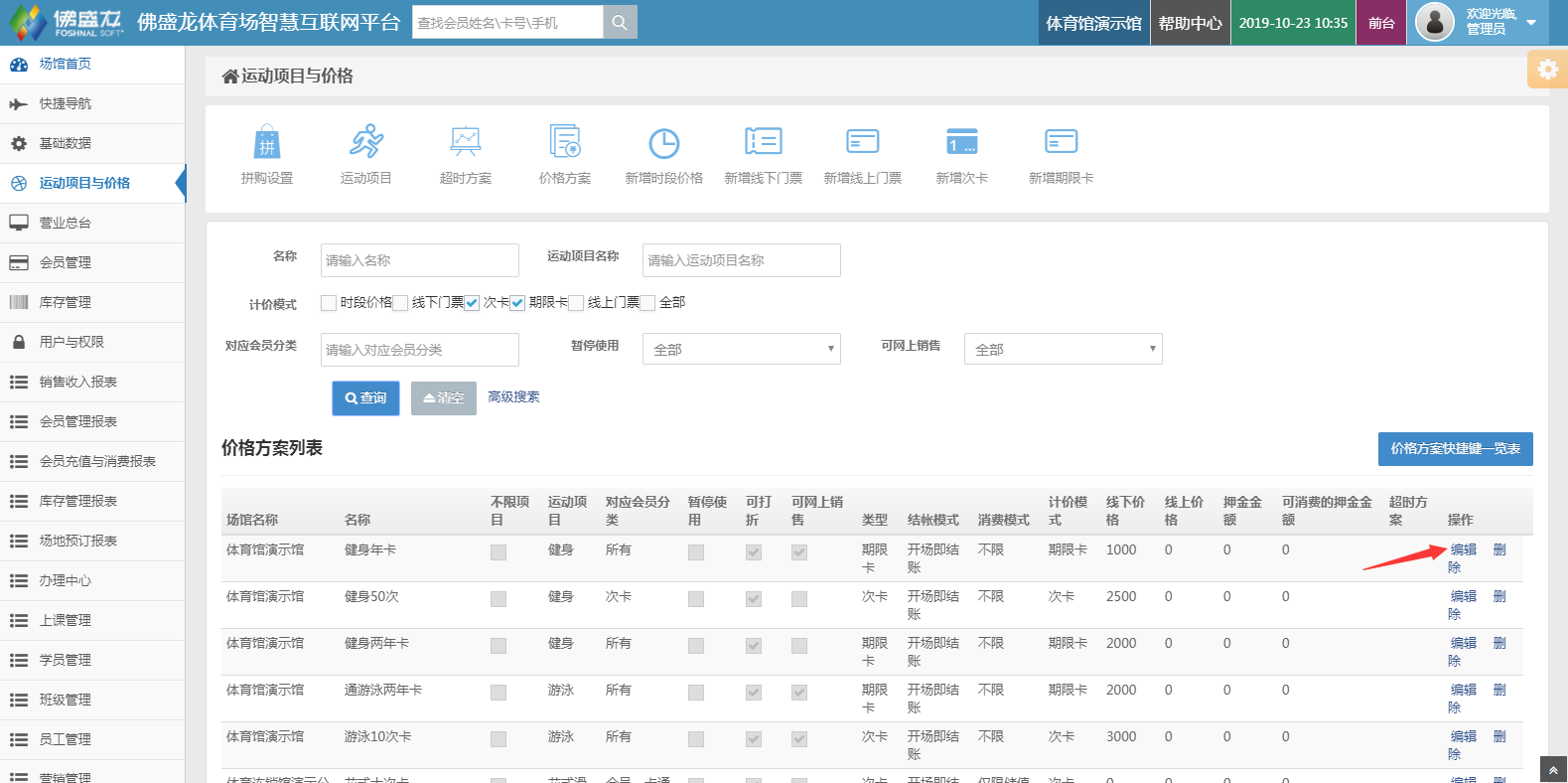Image resolution: width=1568 pixels, height=783 pixels.
Task: Click the 佛盛龙 Foshnal Soft logo
Action: pyautogui.click(x=66, y=22)
